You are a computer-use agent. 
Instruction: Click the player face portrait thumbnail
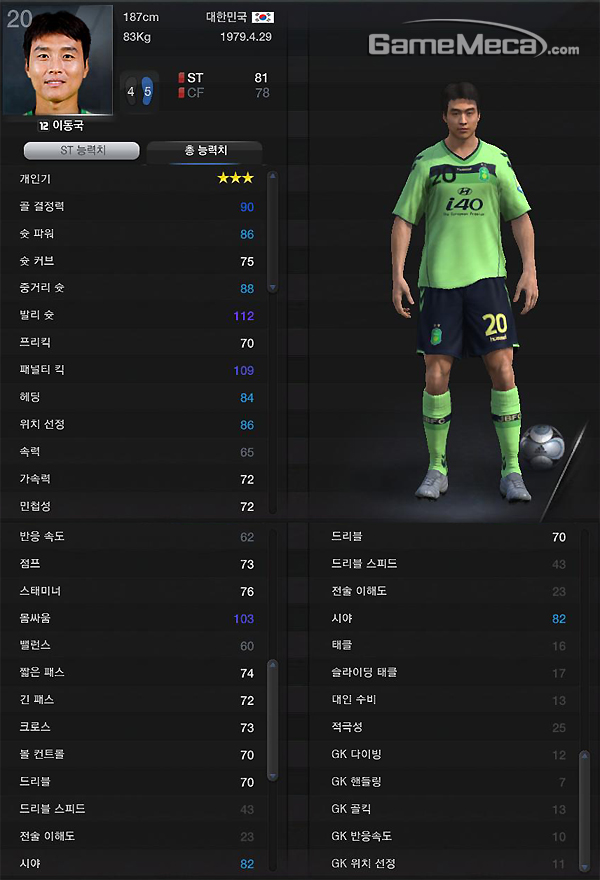[58, 60]
